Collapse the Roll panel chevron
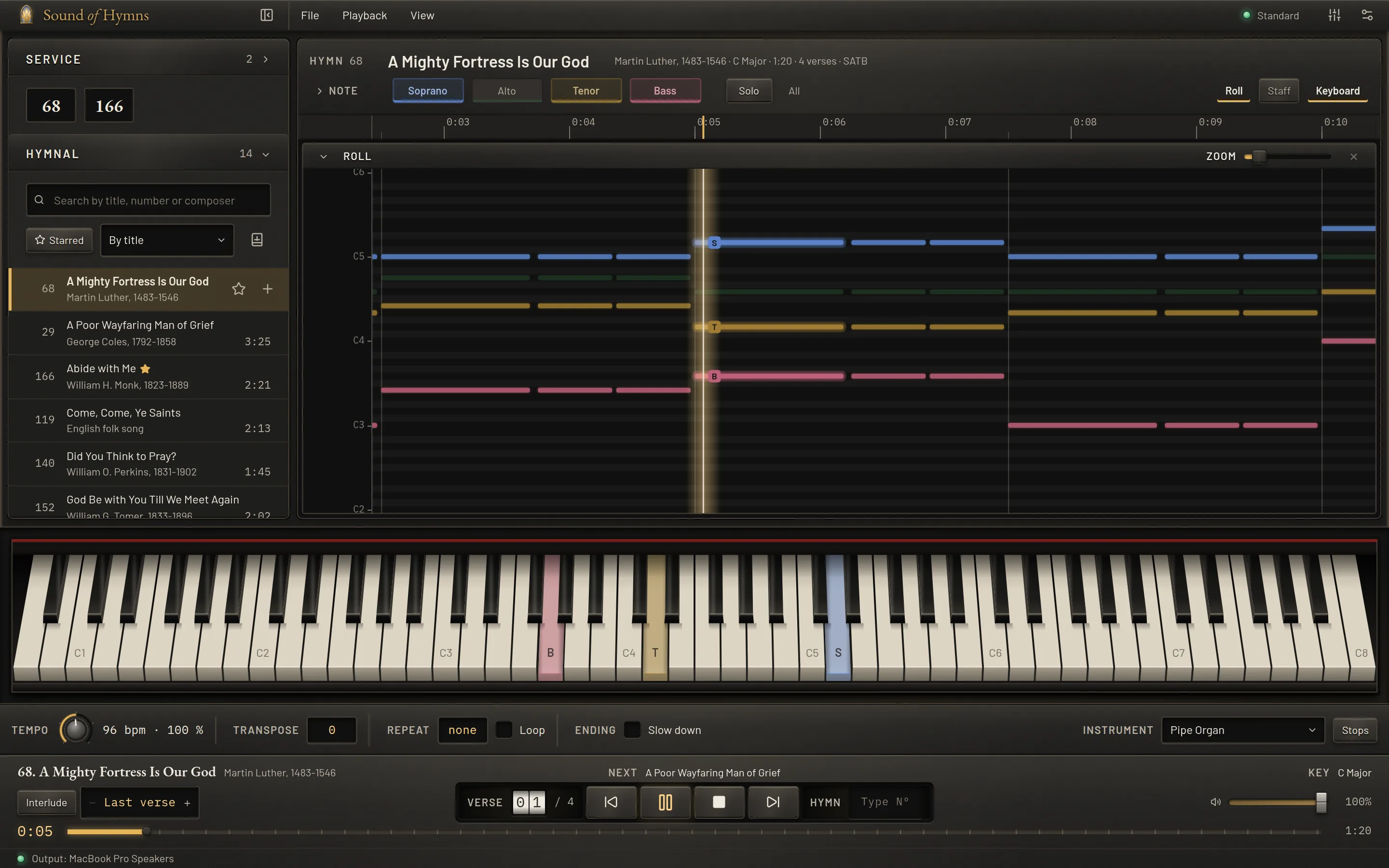Viewport: 1389px width, 868px height. click(x=323, y=157)
